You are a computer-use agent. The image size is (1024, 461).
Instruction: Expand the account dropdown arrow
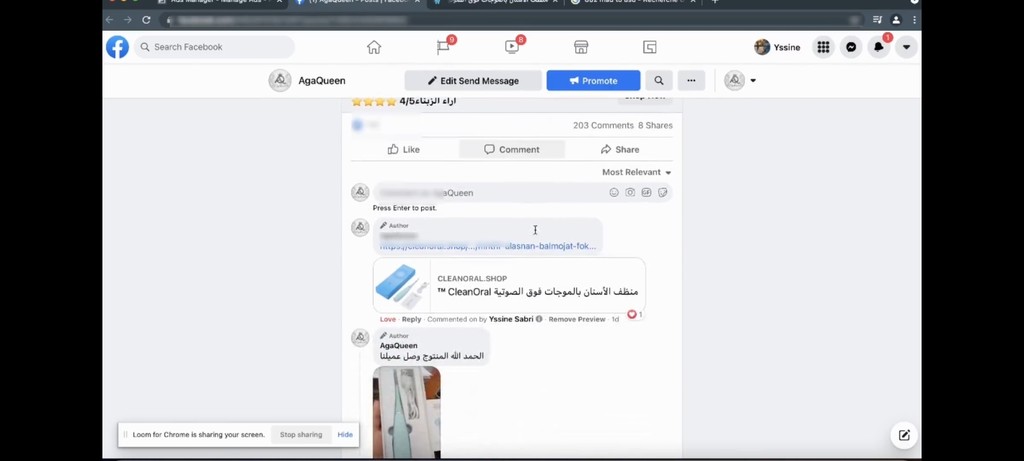[x=906, y=47]
